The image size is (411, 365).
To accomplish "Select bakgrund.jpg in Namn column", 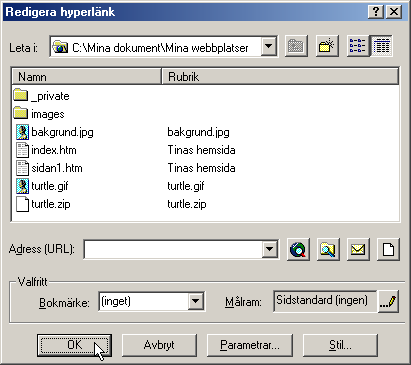I will [62, 132].
